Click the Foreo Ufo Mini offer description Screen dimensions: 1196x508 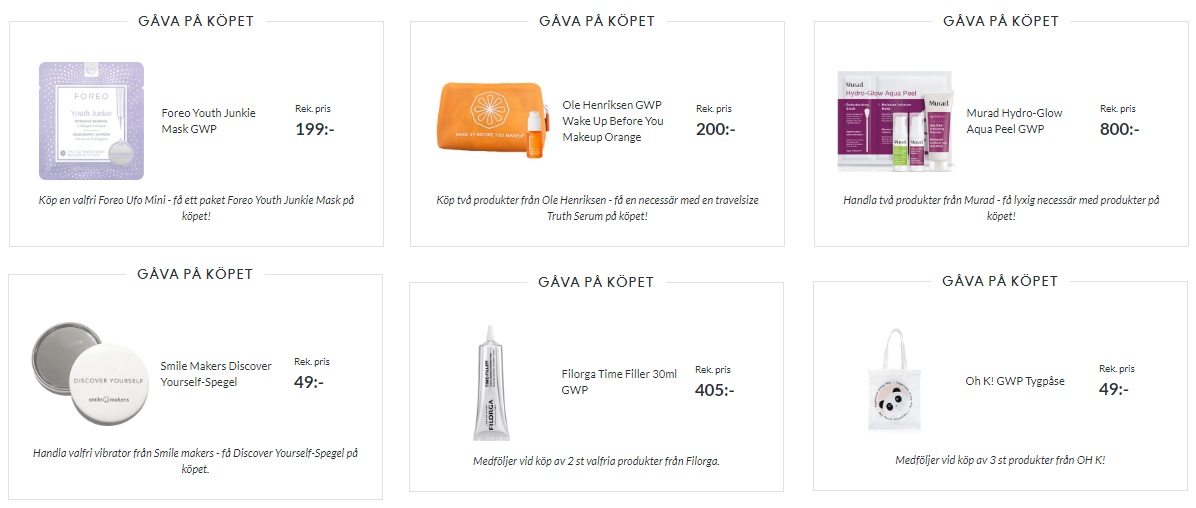click(x=196, y=208)
